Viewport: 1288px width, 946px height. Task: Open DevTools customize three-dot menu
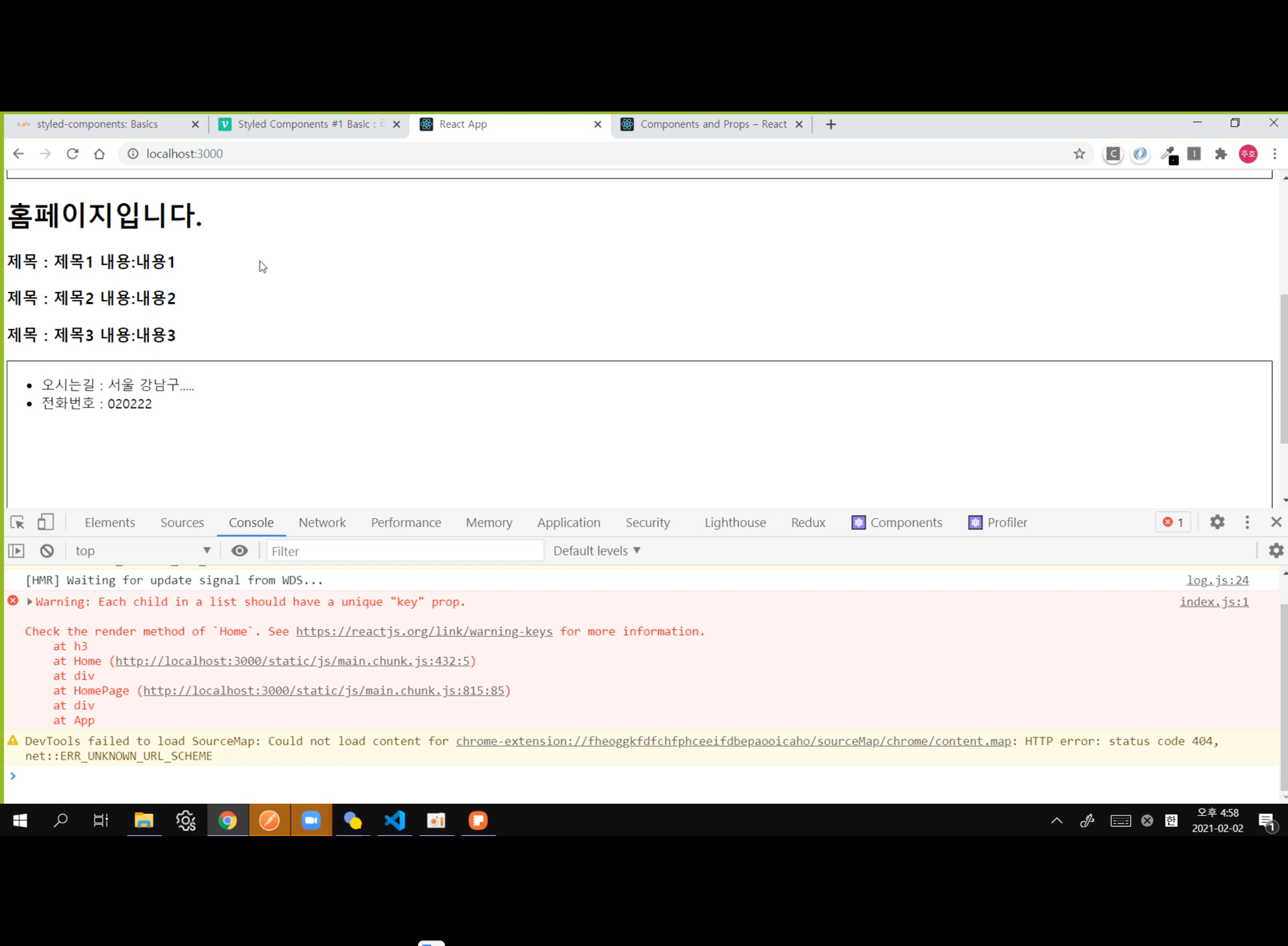click(x=1247, y=521)
